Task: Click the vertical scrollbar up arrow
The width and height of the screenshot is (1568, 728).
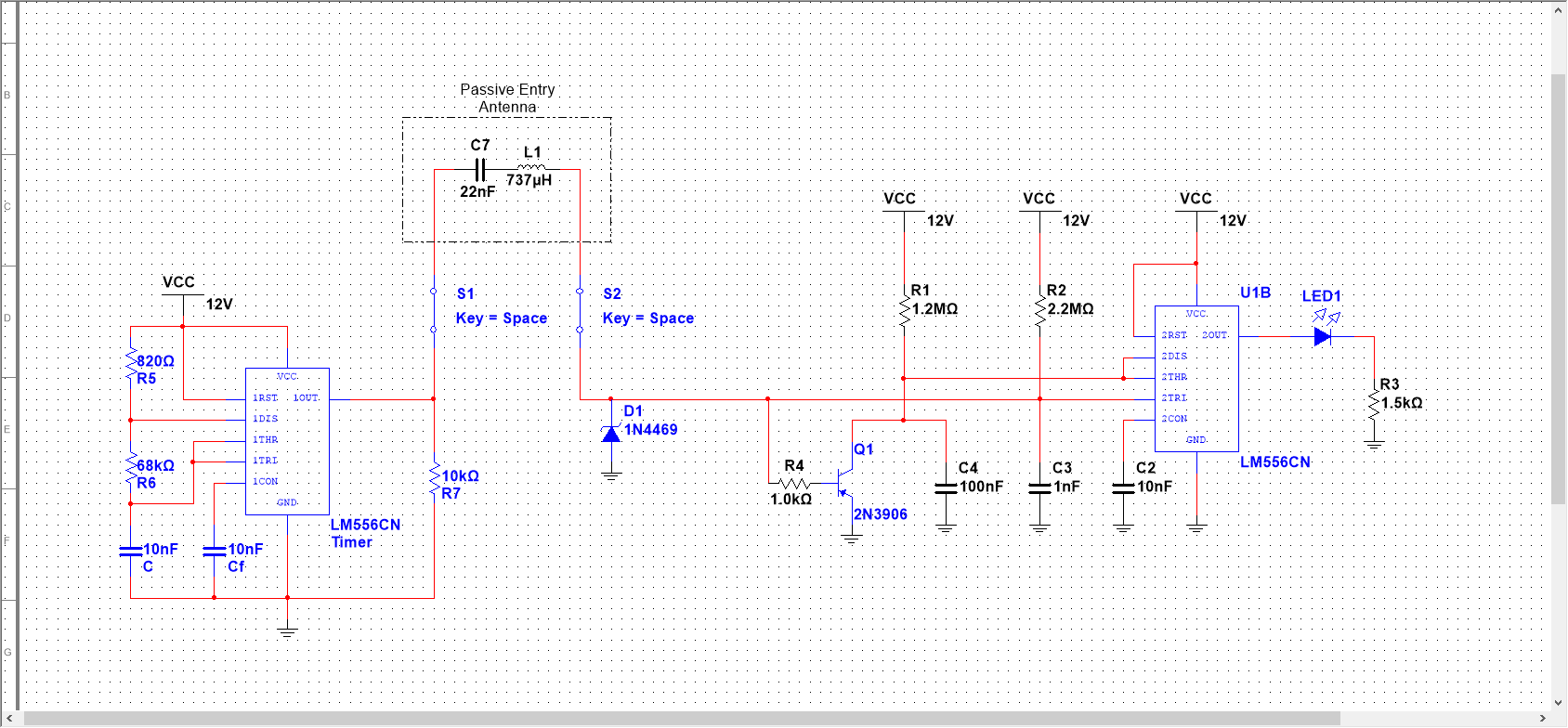Action: 1560,11
